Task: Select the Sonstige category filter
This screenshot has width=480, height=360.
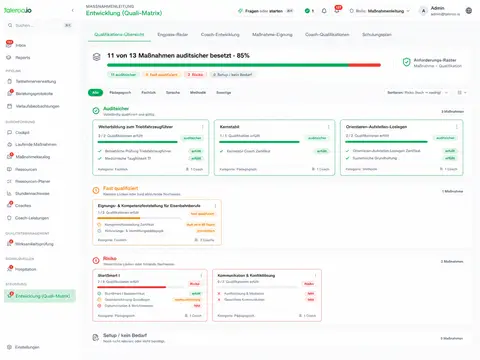Action: pos(223,92)
